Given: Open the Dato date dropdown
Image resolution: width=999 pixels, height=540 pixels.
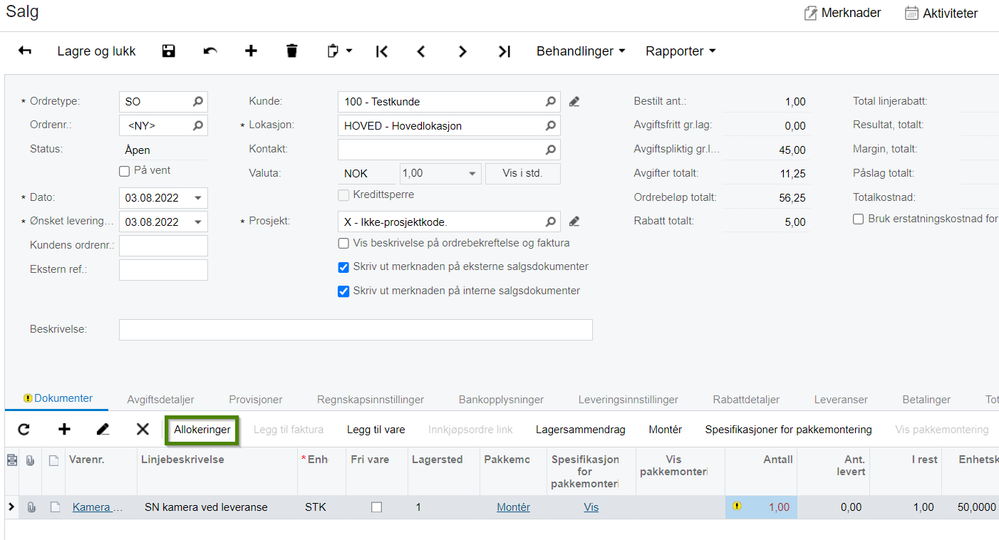Looking at the screenshot, I should (198, 198).
